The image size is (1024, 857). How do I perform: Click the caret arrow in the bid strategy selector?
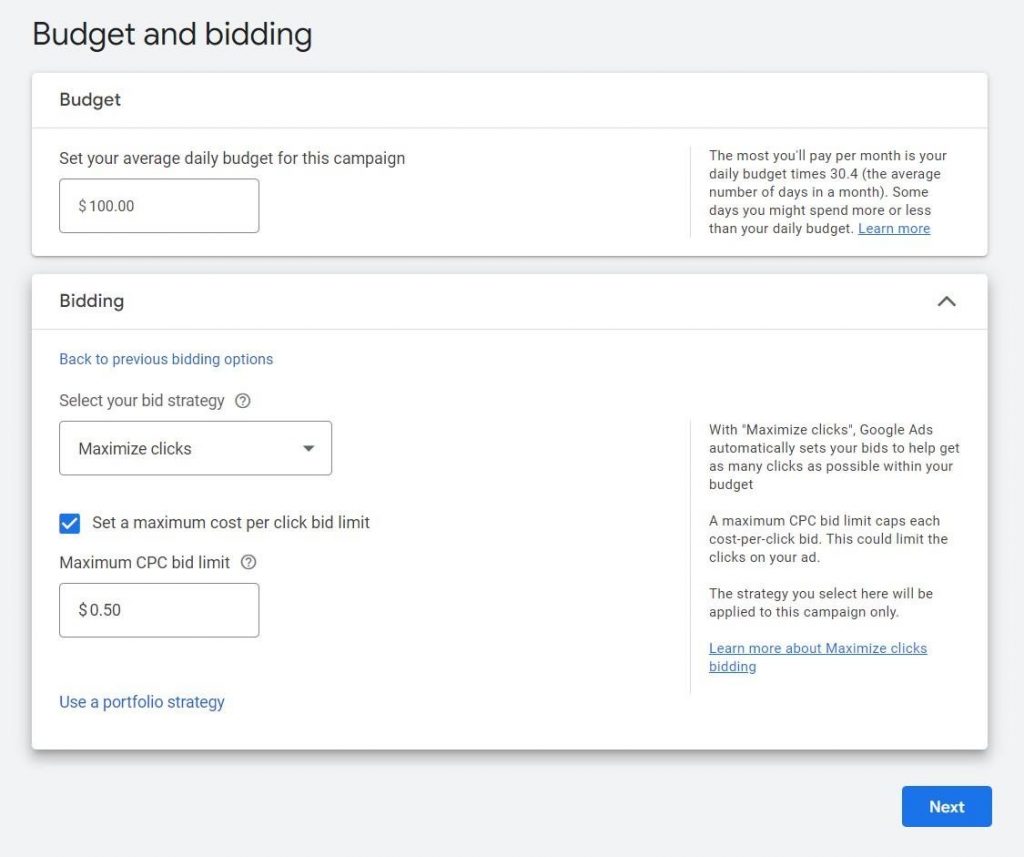[x=309, y=448]
